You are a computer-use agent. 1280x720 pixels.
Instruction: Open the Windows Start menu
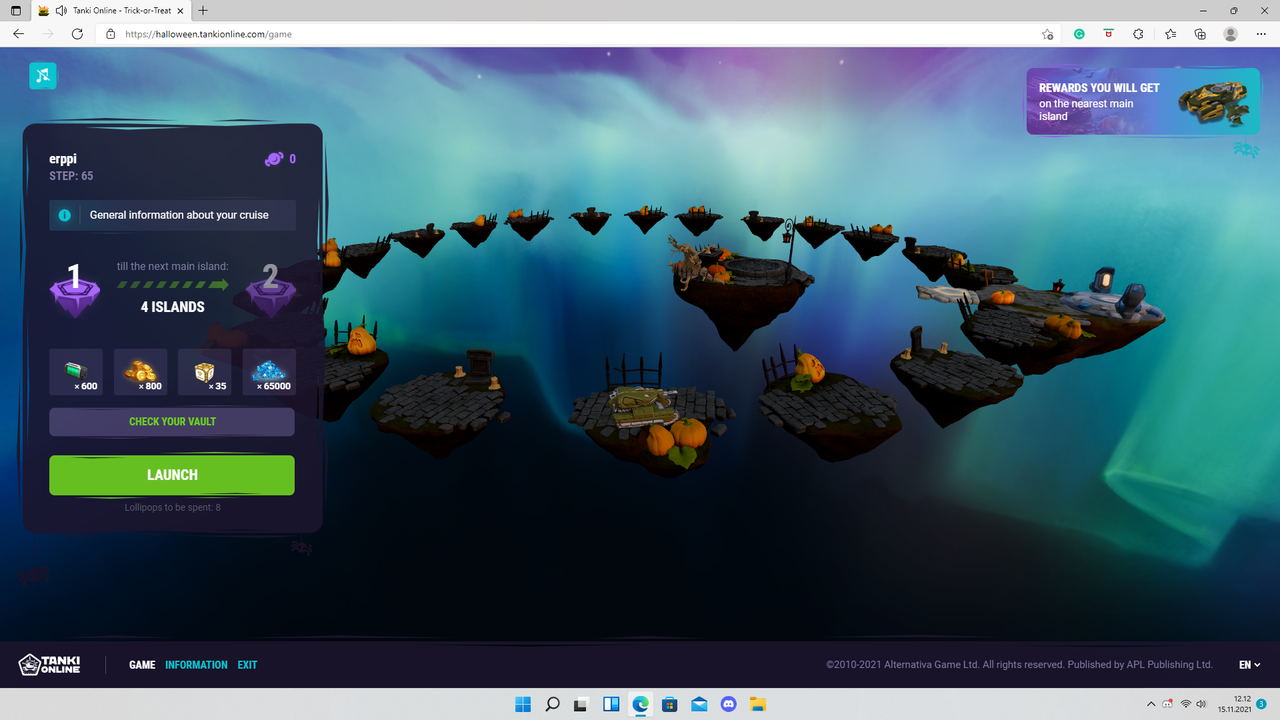pos(523,704)
